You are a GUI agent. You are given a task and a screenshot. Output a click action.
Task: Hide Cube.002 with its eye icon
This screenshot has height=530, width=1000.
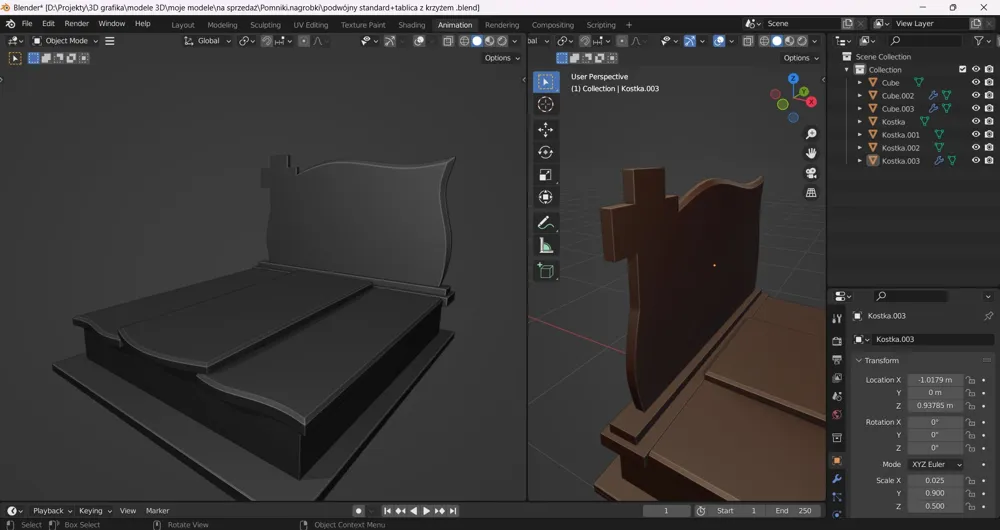tap(975, 96)
